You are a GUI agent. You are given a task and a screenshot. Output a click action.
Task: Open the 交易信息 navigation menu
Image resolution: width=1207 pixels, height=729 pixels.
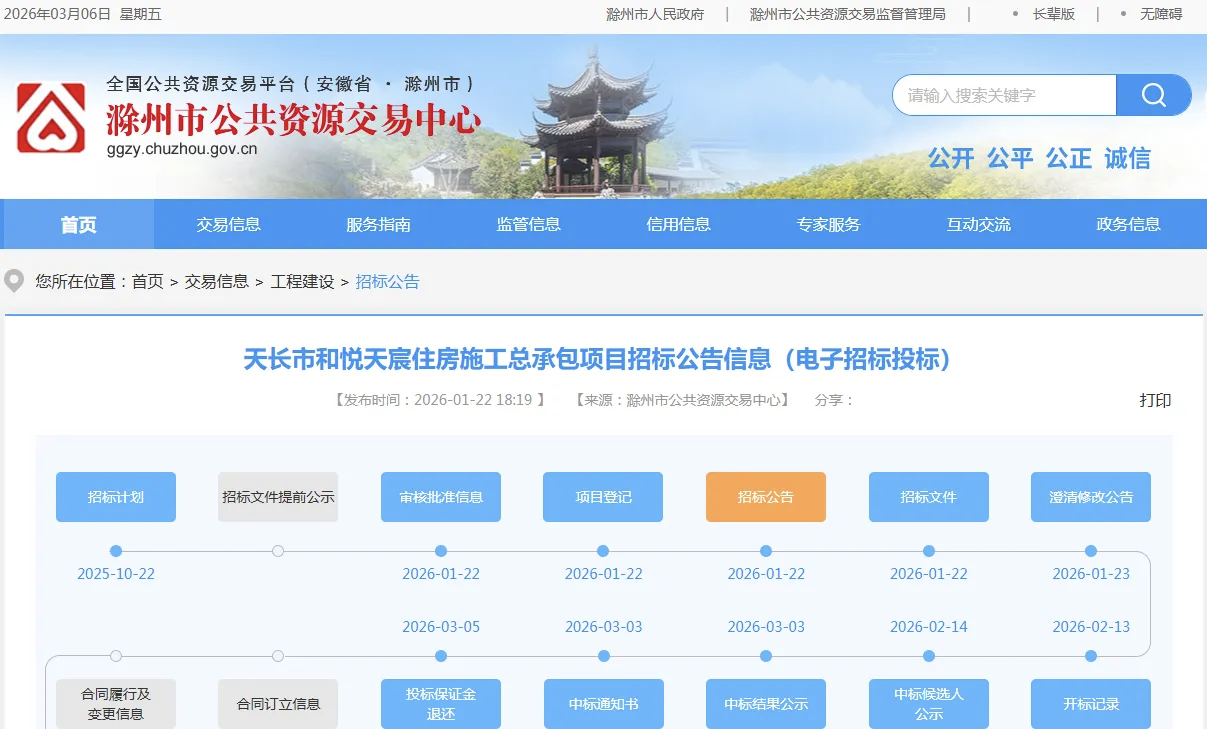(229, 224)
